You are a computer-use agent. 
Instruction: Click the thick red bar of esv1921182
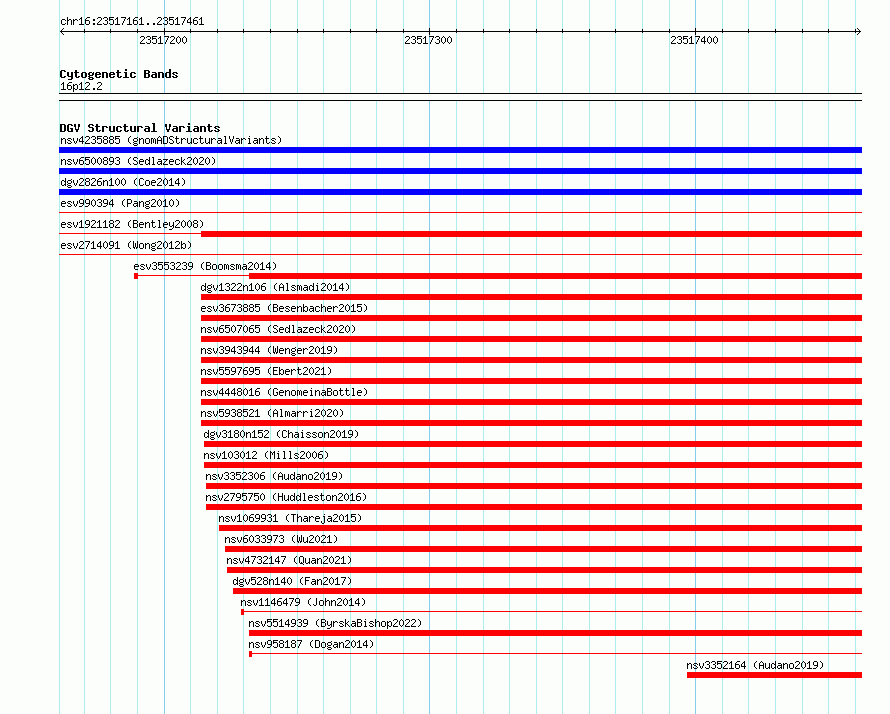(x=531, y=234)
